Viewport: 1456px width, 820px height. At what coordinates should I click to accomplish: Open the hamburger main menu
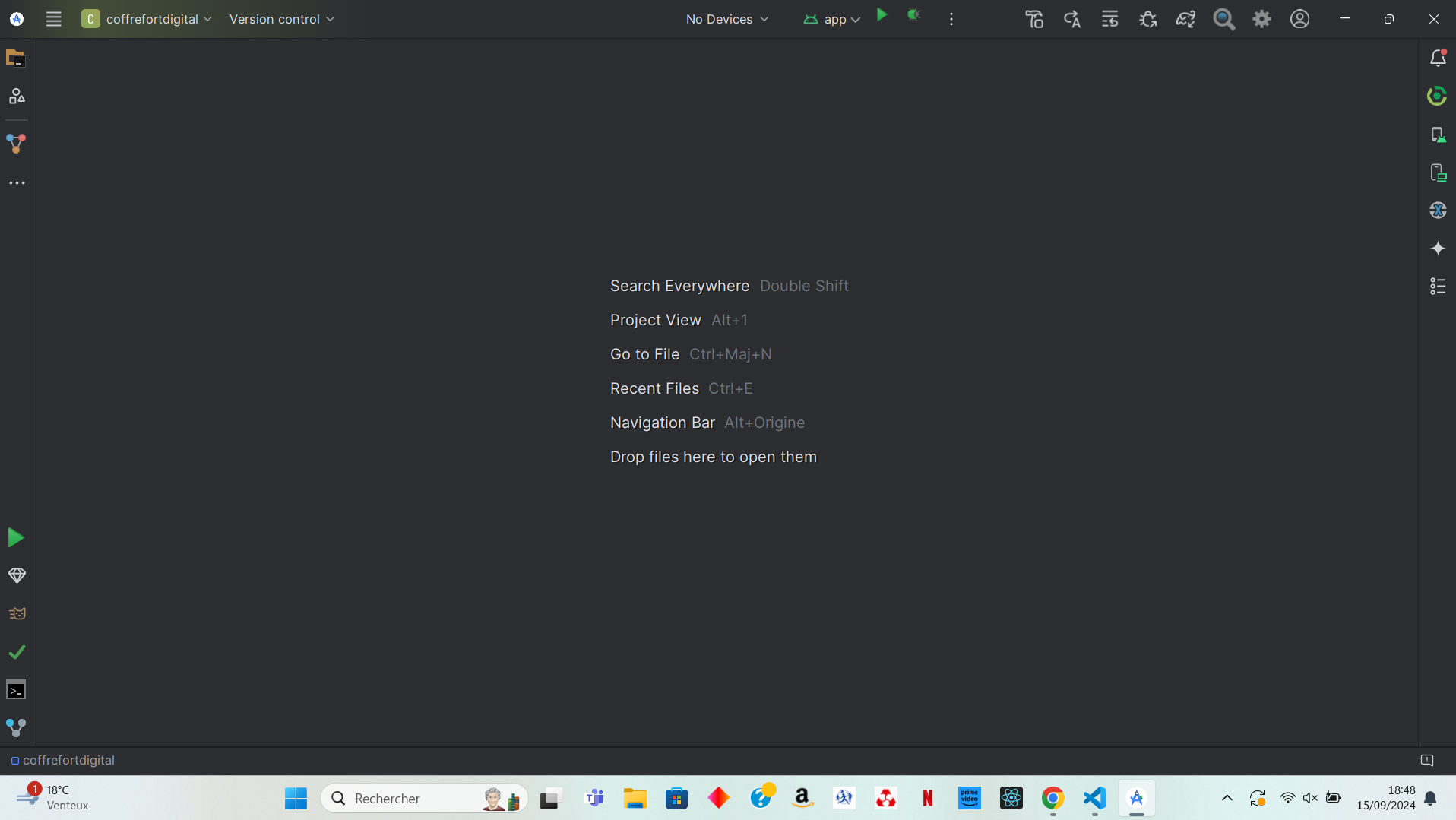[x=53, y=19]
